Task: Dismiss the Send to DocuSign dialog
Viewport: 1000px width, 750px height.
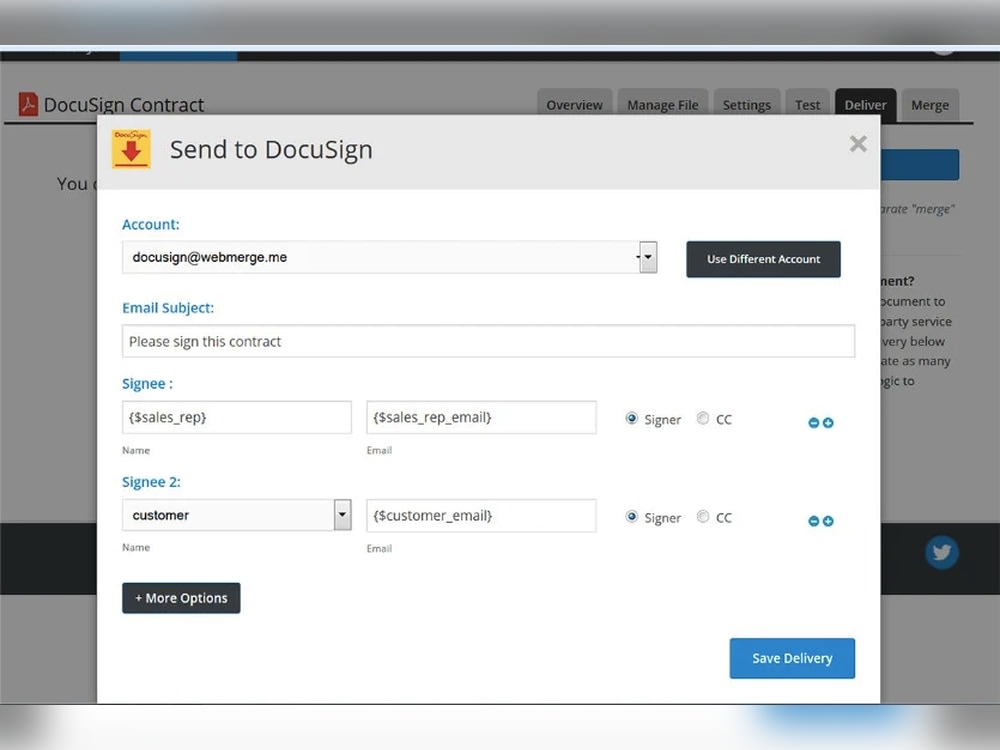Action: click(x=858, y=143)
